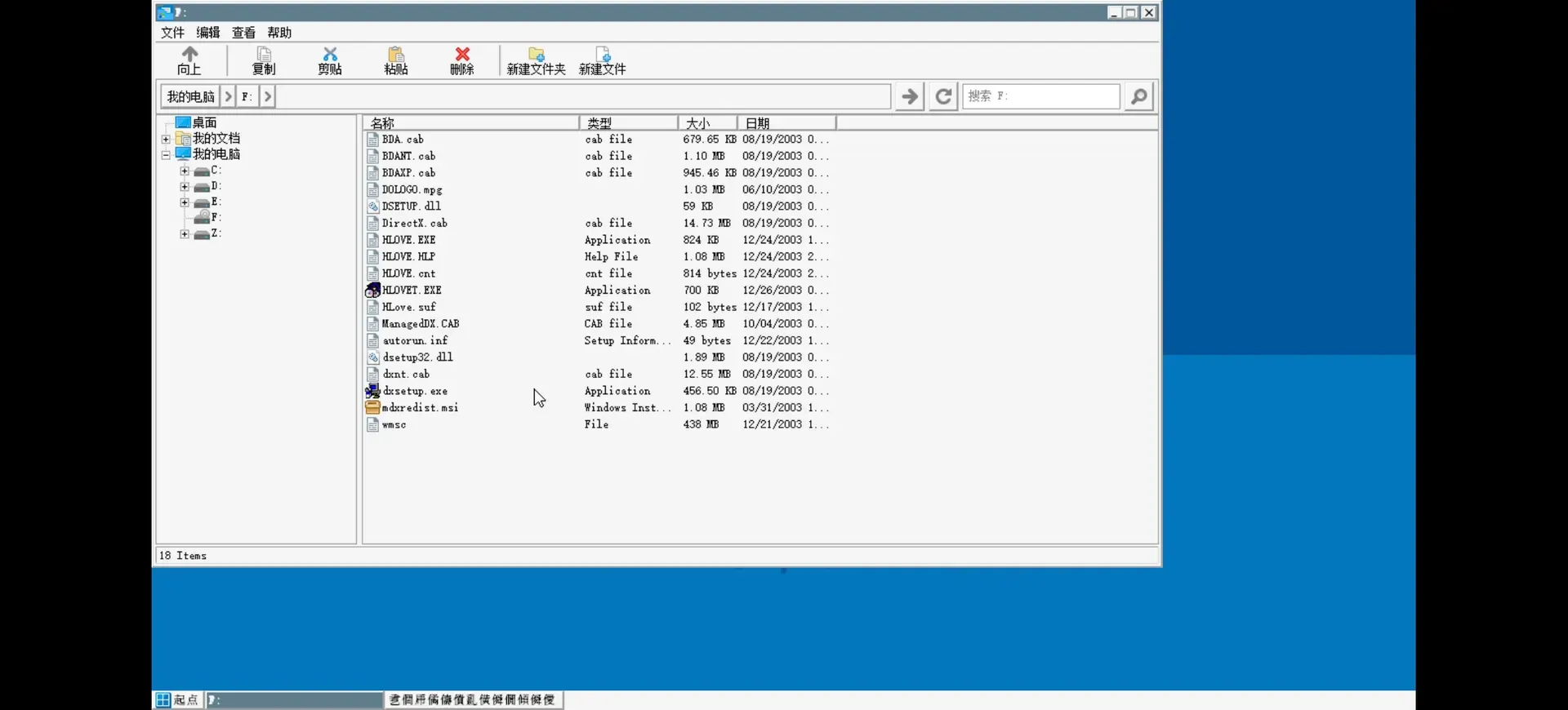Click the Start (起点) button on taskbar
Viewport: 1568px width, 710px height.
pos(177,699)
